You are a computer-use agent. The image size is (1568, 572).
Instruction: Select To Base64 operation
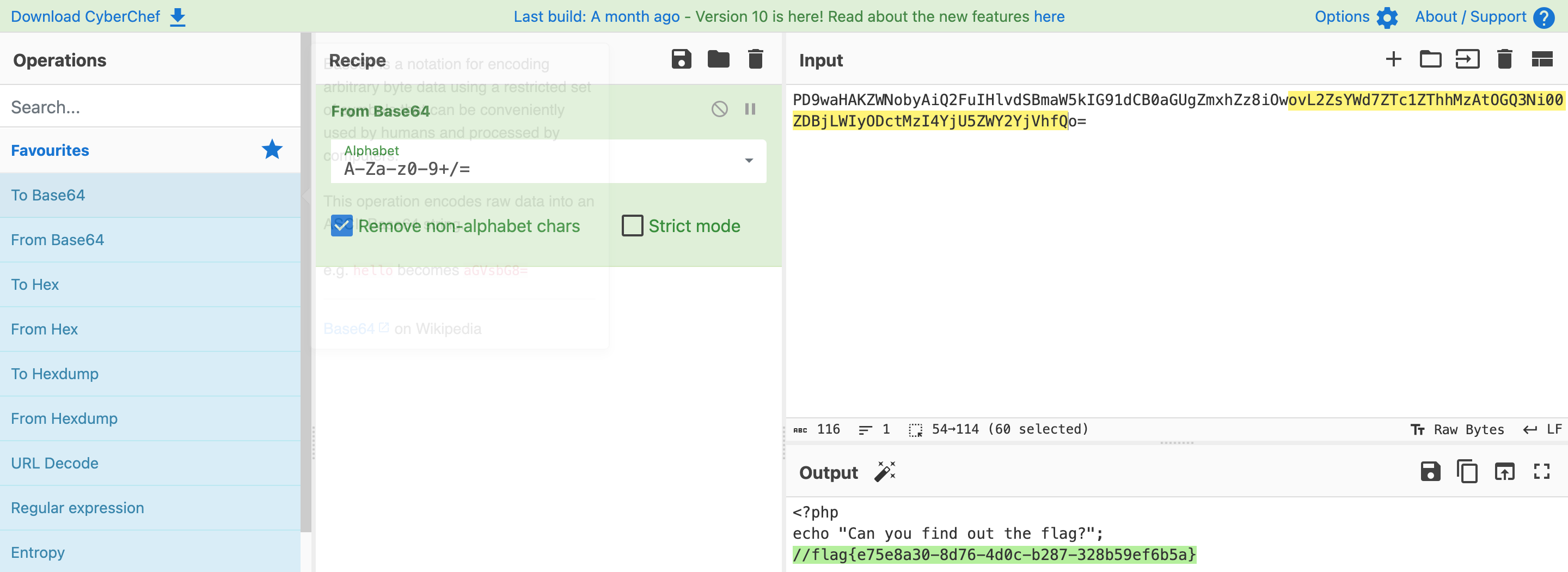[150, 195]
